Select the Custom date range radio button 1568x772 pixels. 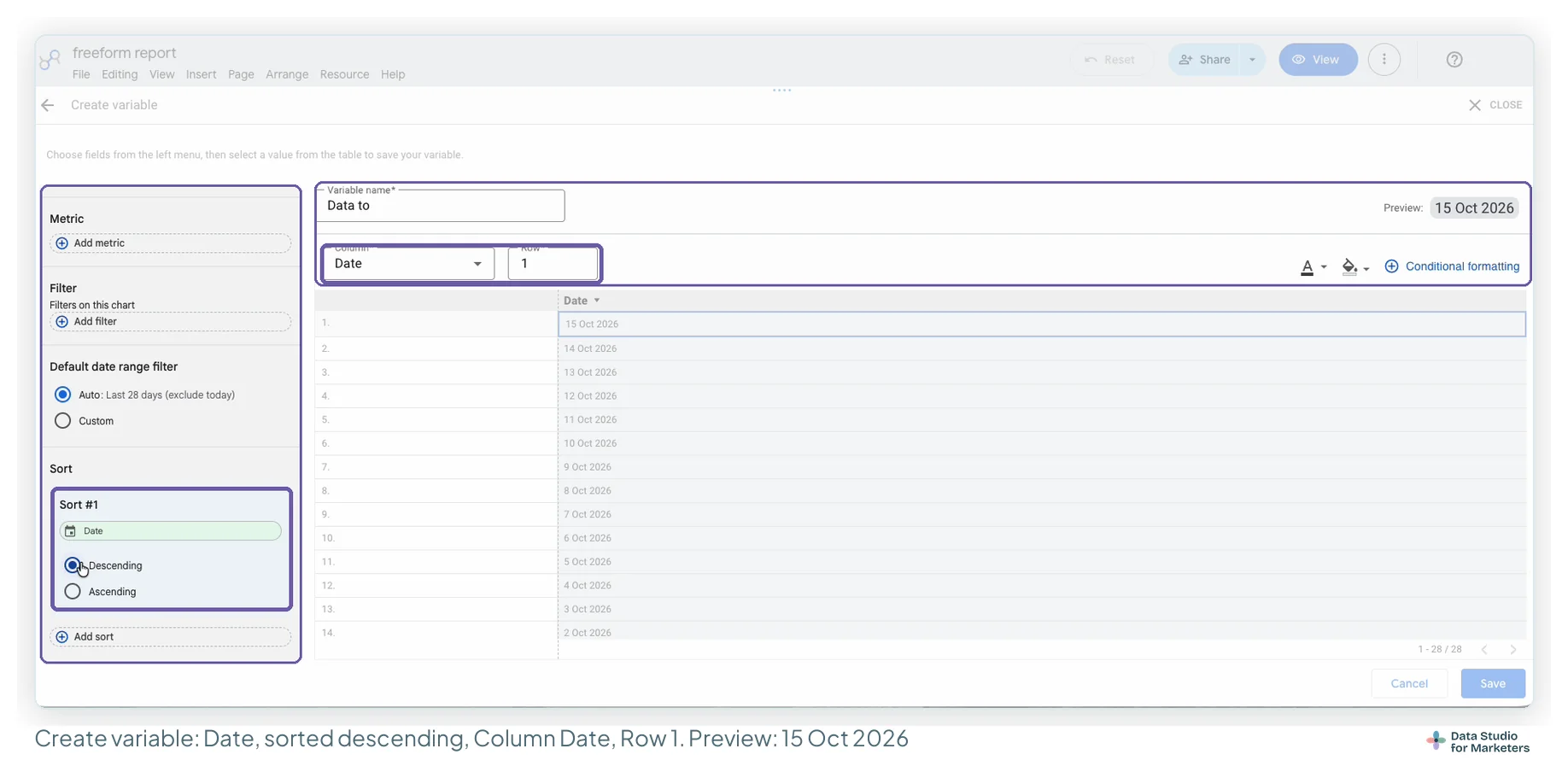tap(62, 421)
